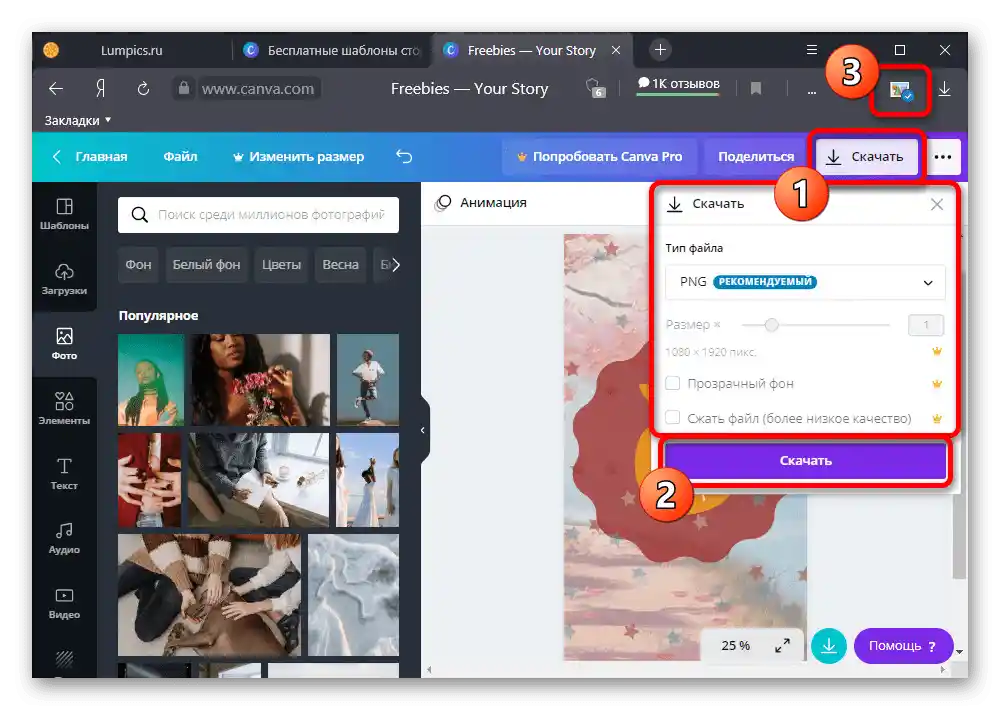Enable the Сжать файл checkbox
The width and height of the screenshot is (1000, 710).
[672, 418]
